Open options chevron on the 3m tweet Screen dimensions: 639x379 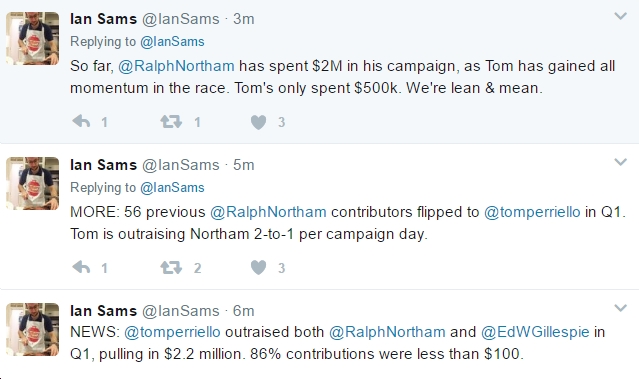pos(620,16)
